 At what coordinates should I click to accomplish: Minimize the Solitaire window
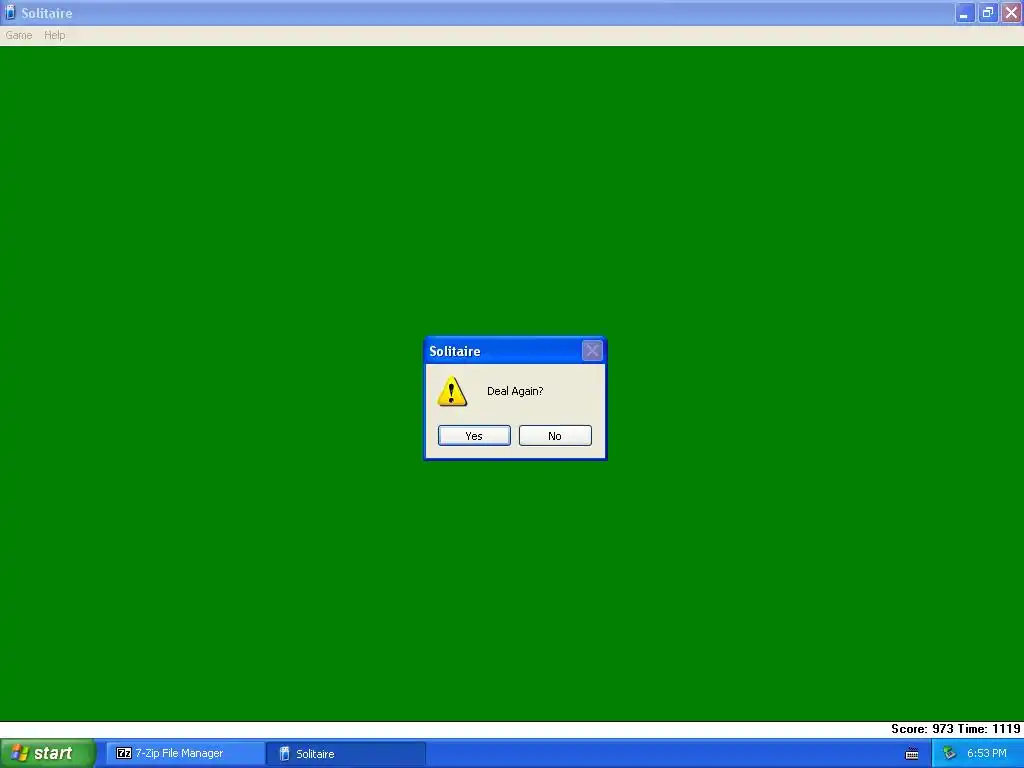point(965,13)
